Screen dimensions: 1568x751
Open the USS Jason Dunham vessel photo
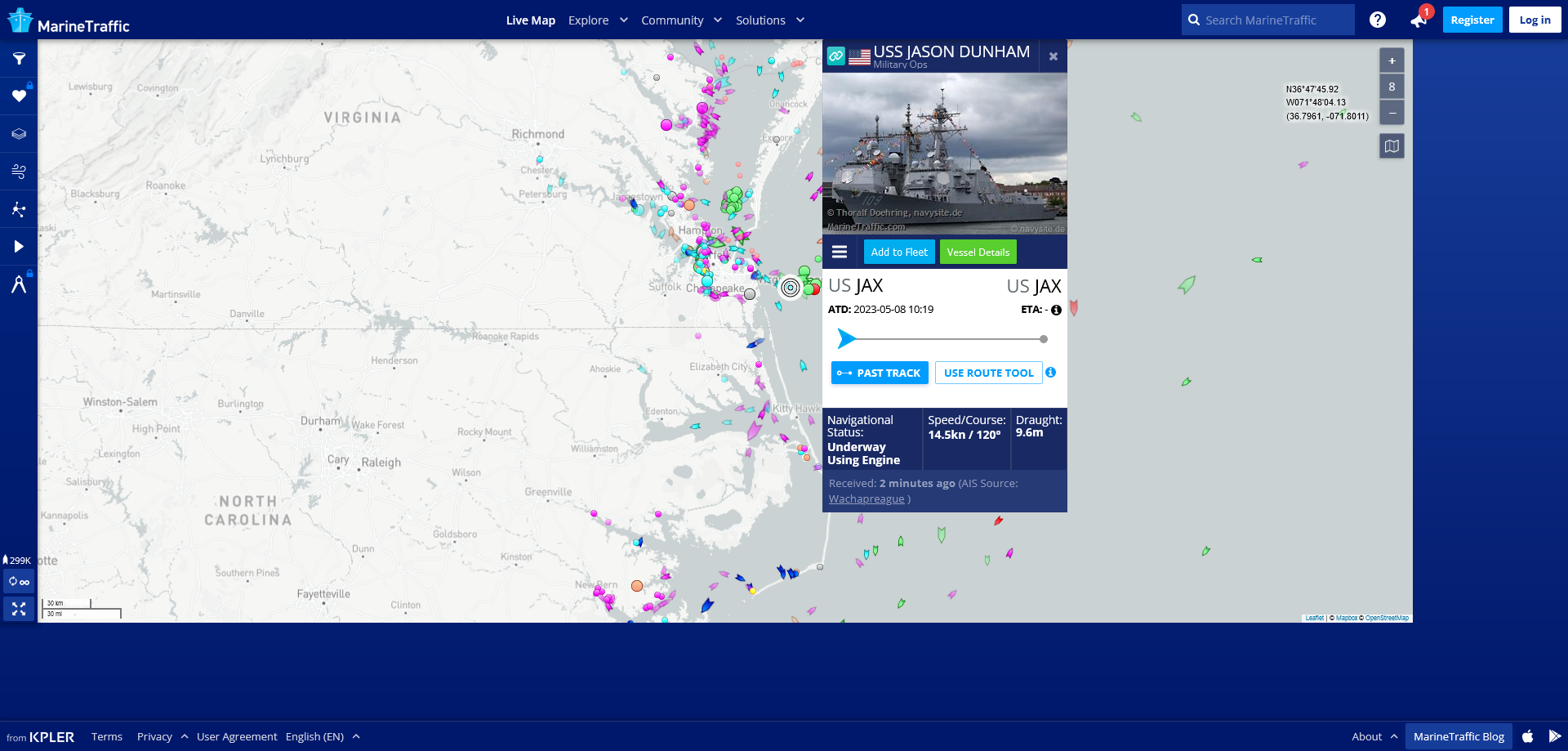point(945,154)
